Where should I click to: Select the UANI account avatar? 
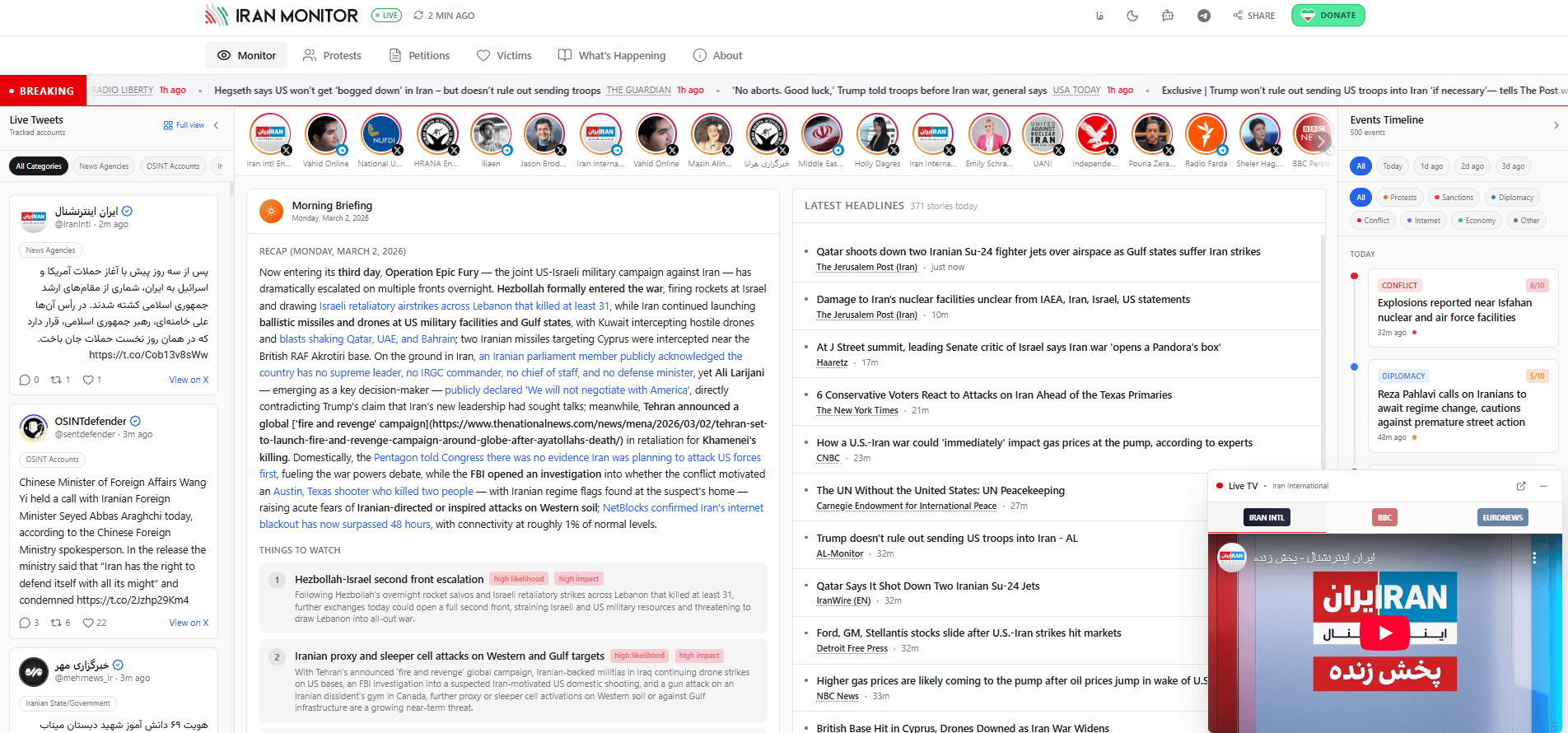(x=1043, y=133)
